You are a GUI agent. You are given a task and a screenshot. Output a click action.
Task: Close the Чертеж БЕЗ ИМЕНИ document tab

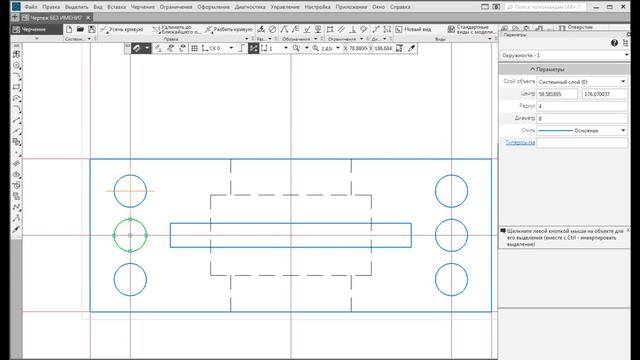click(88, 18)
